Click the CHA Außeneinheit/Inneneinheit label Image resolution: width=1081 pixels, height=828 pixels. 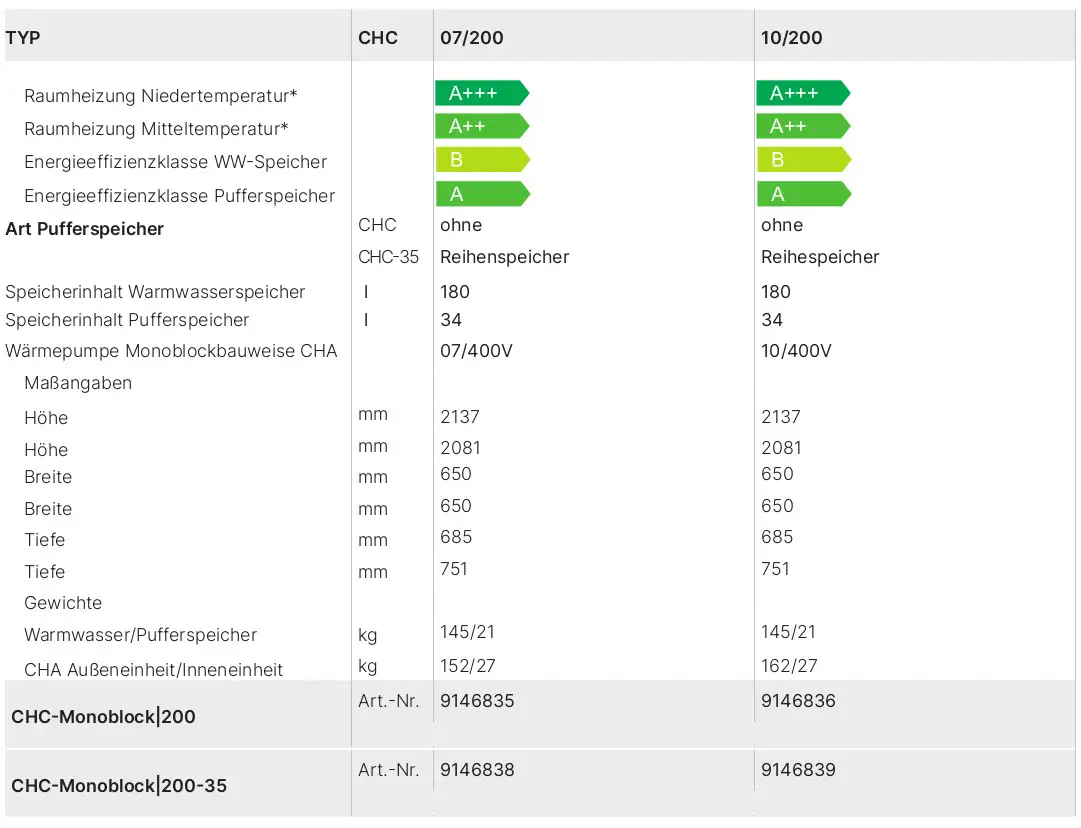point(154,669)
